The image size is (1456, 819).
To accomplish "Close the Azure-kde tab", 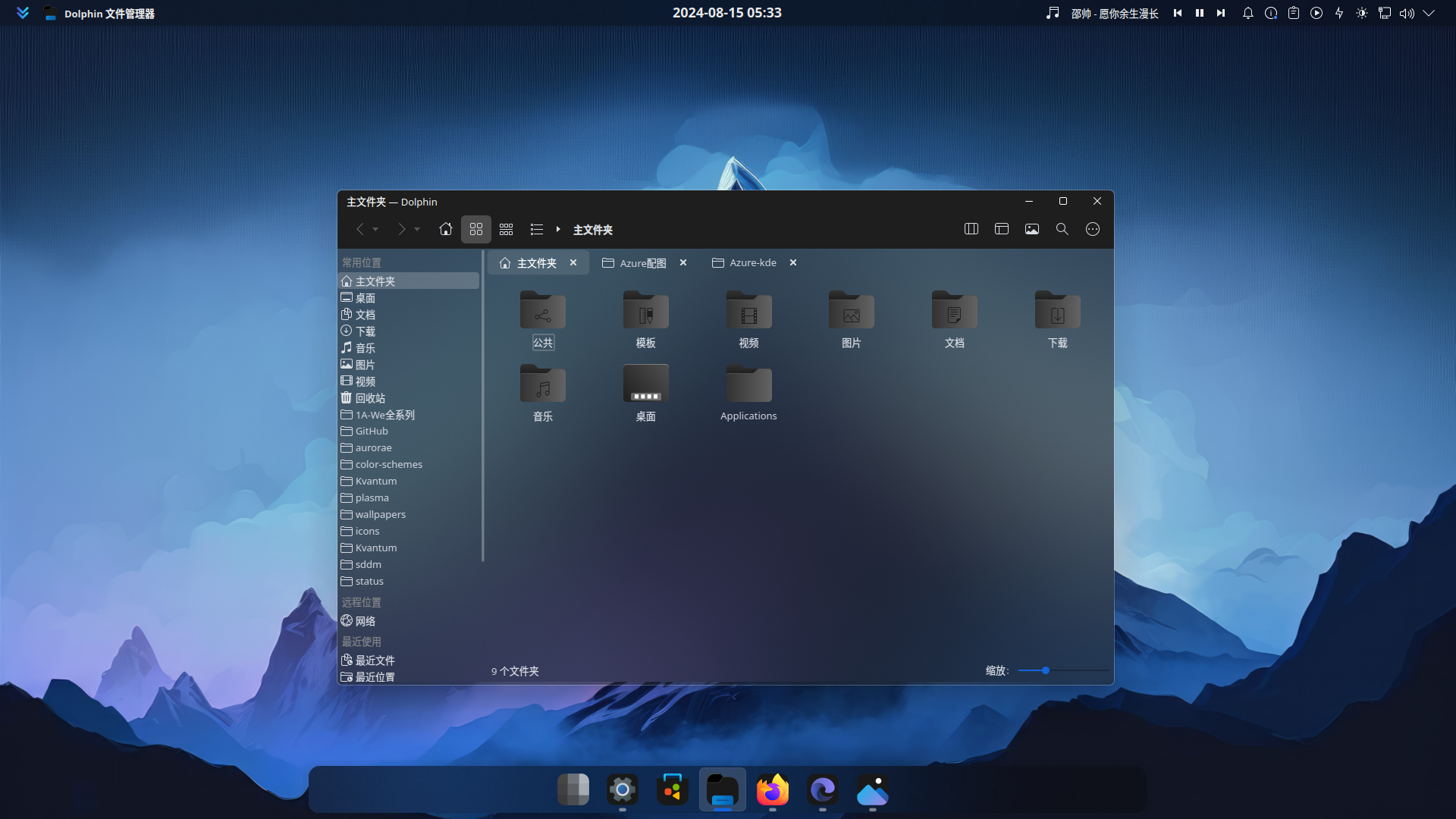I will coord(793,262).
